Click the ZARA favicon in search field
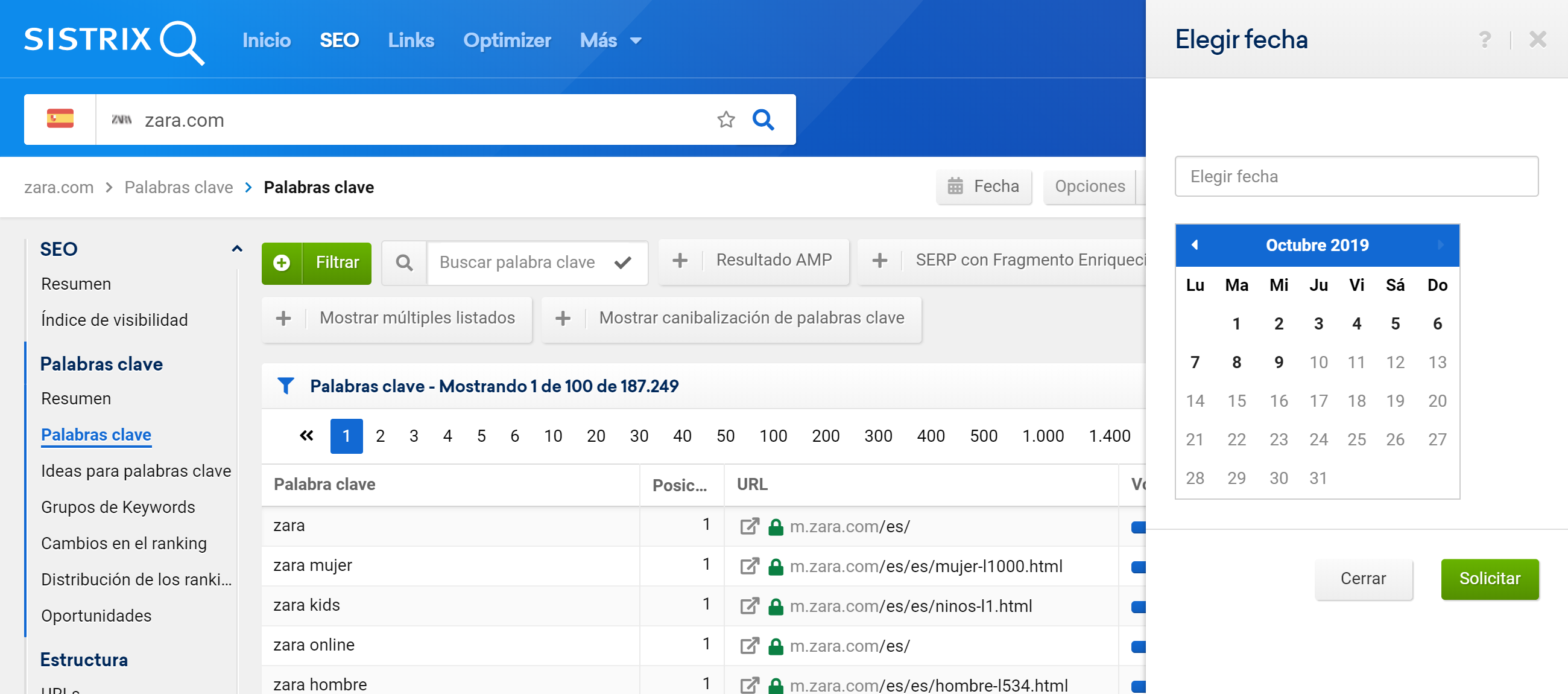The width and height of the screenshot is (1568, 694). coord(121,119)
